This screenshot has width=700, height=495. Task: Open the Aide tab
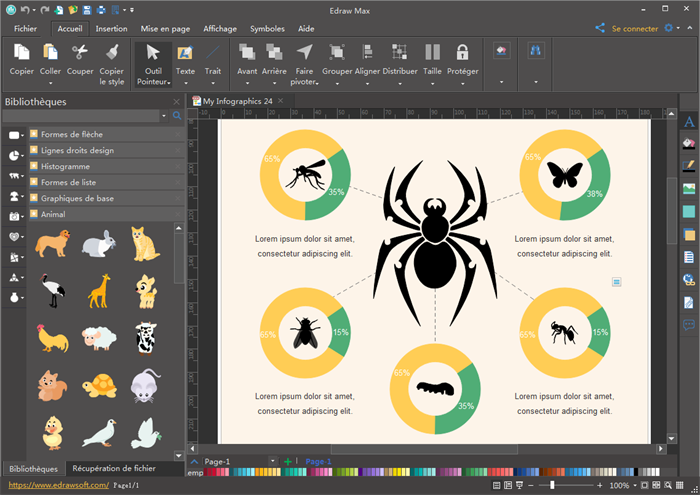[x=306, y=29]
